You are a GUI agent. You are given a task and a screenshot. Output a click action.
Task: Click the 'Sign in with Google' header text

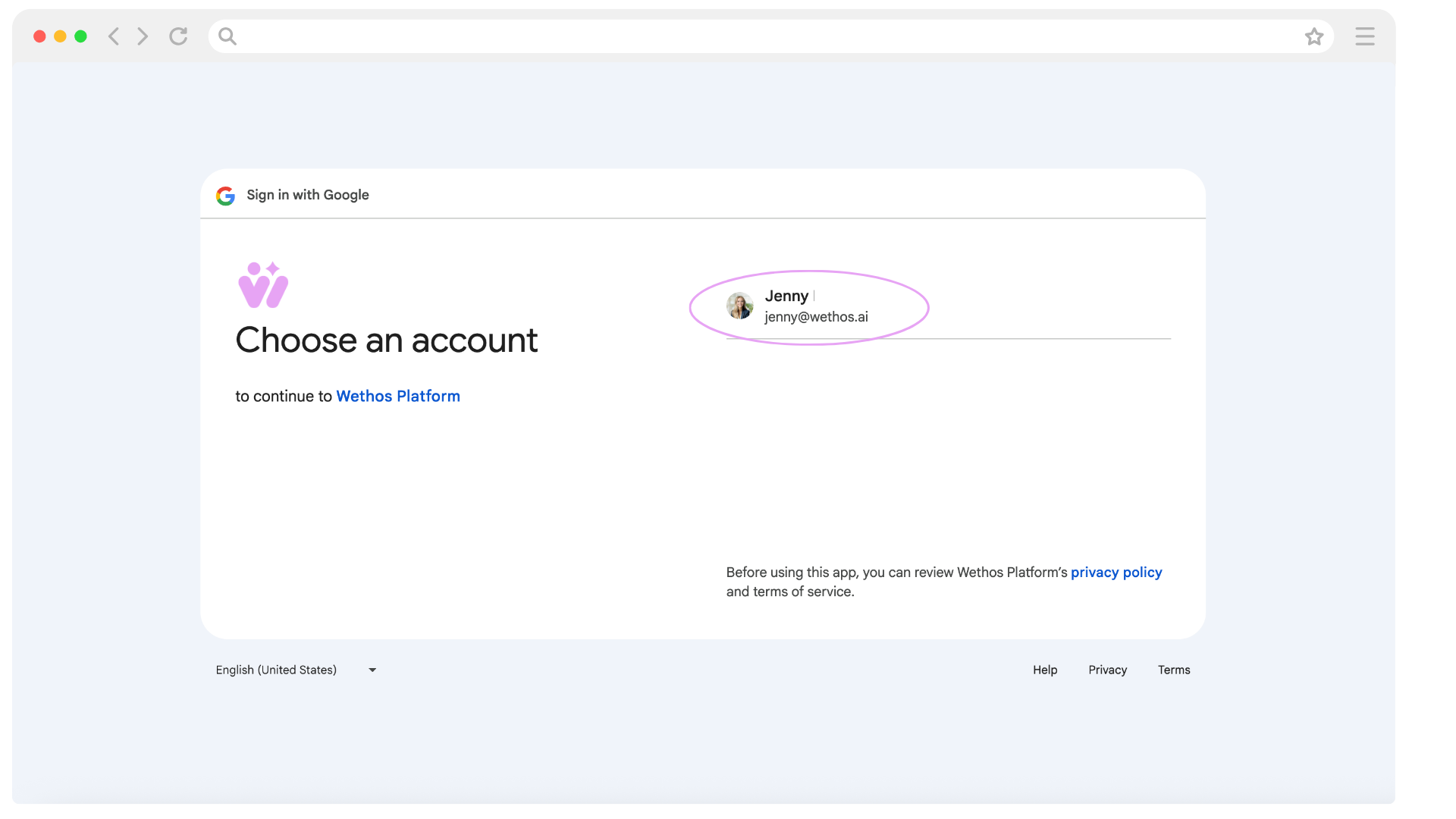click(308, 195)
